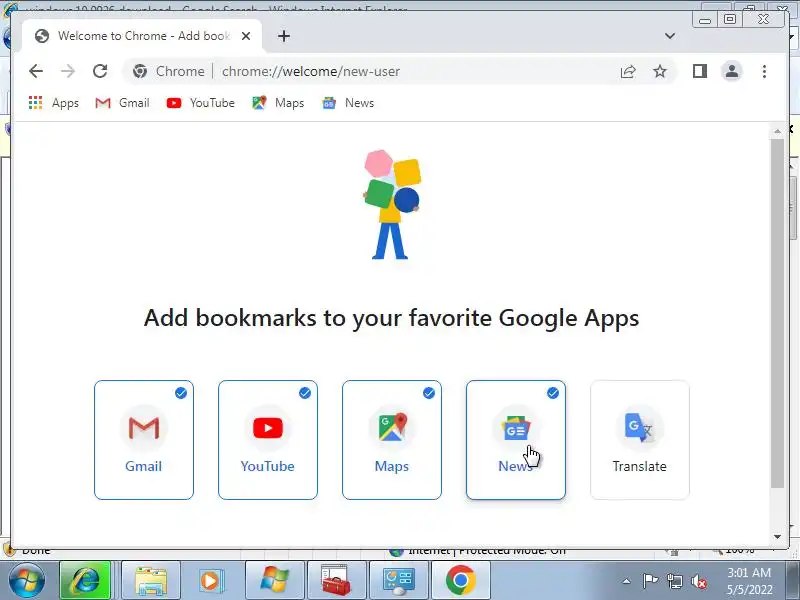Open Chrome's three-dot menu
Image resolution: width=800 pixels, height=600 pixels.
coord(764,71)
